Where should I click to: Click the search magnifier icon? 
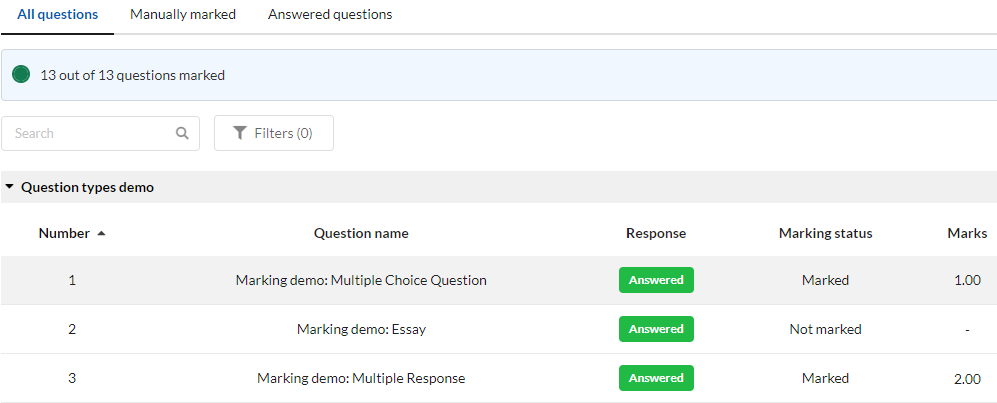(182, 133)
